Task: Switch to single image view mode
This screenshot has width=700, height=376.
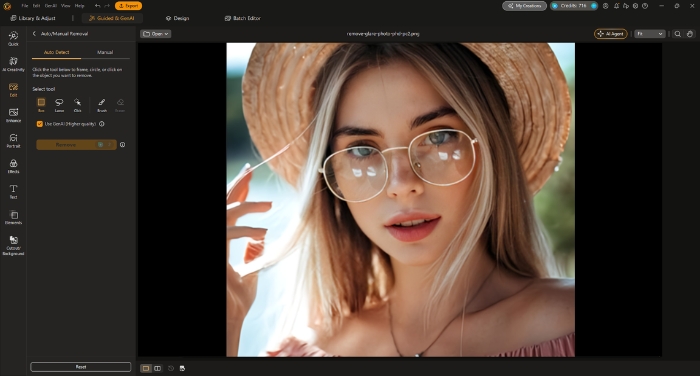Action: pos(146,368)
